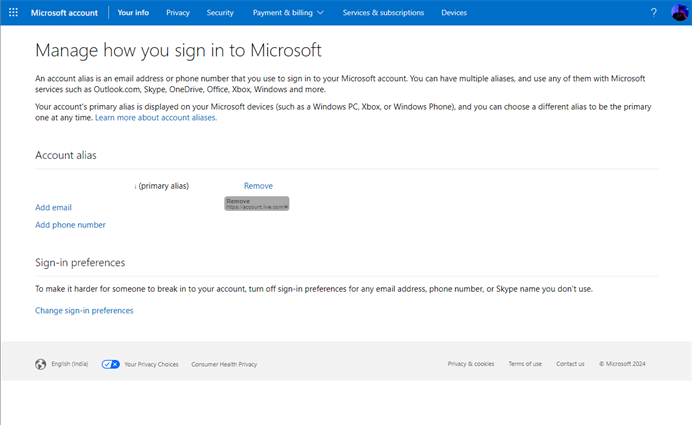This screenshot has height=425, width=692.
Task: View the Terms of use
Action: (x=525, y=364)
